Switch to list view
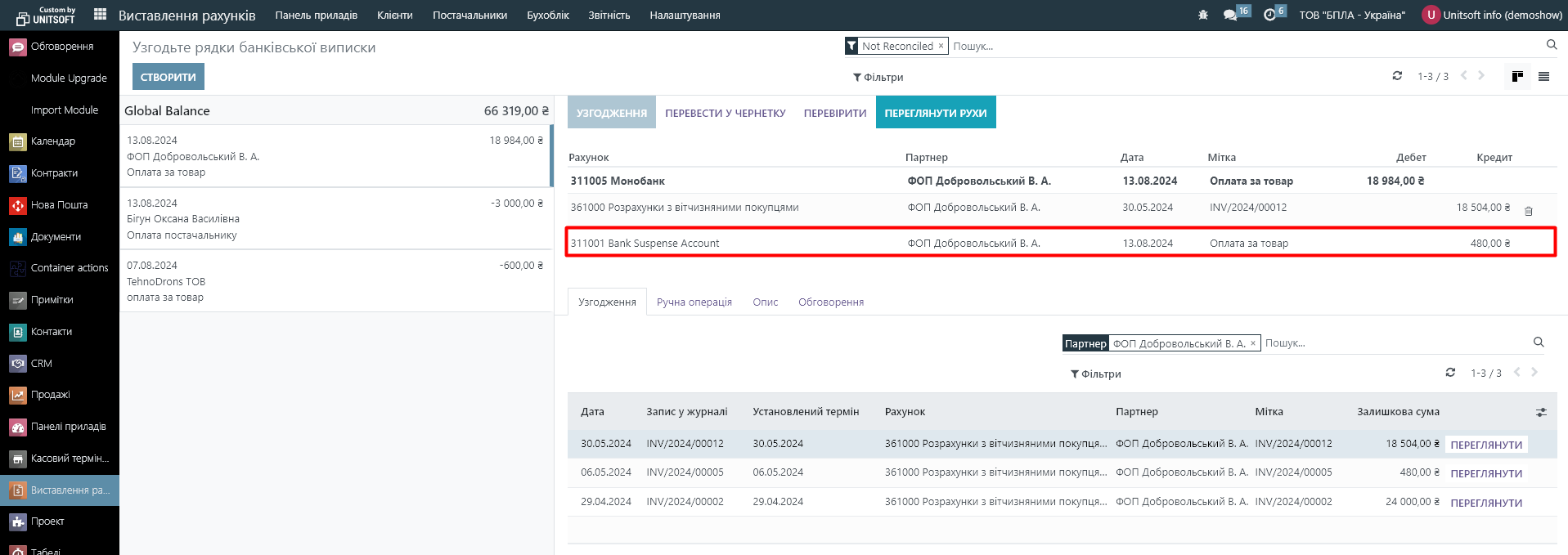This screenshot has height=555, width=1568. pos(1543,76)
